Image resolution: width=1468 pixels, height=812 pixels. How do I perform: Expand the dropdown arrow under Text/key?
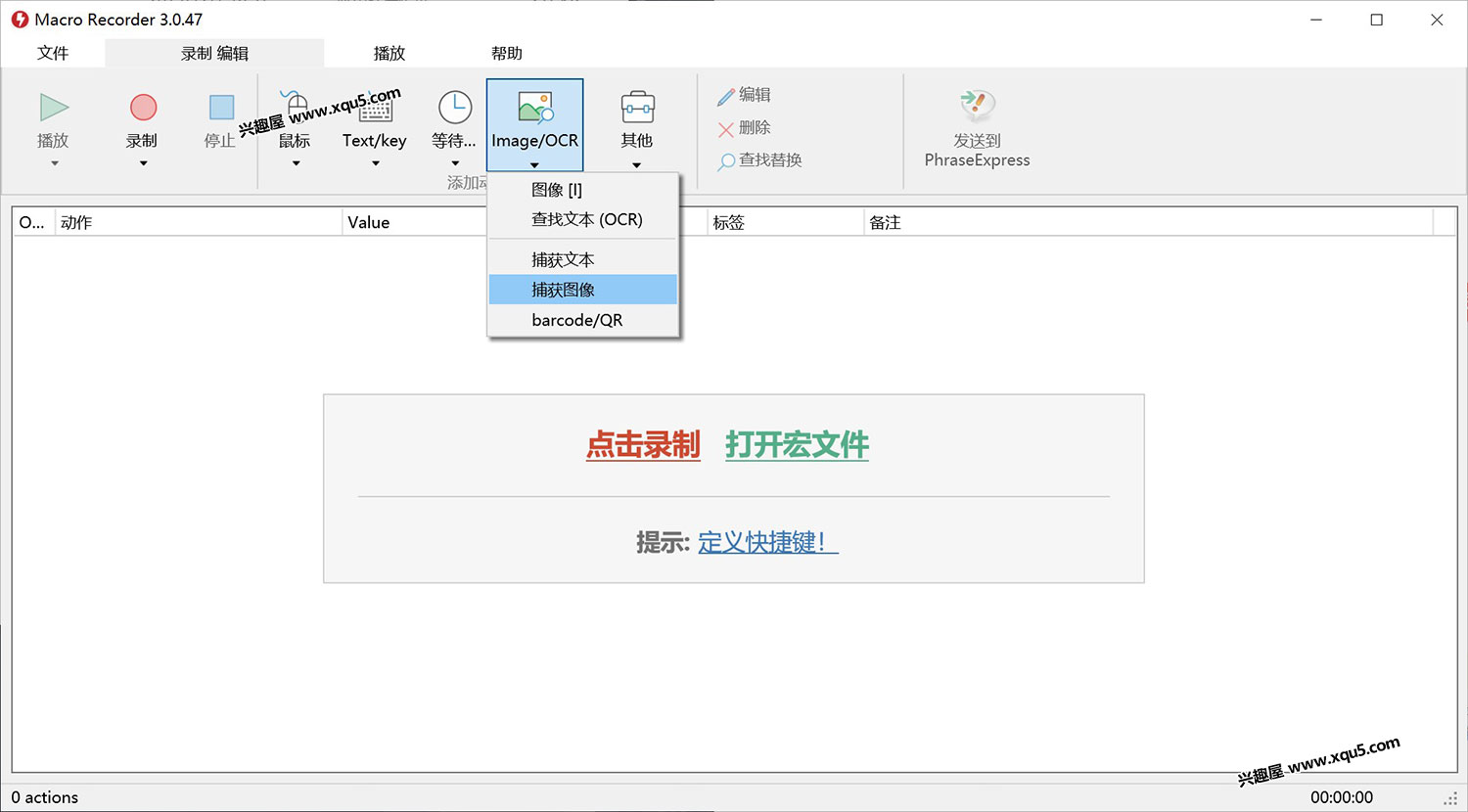[375, 163]
